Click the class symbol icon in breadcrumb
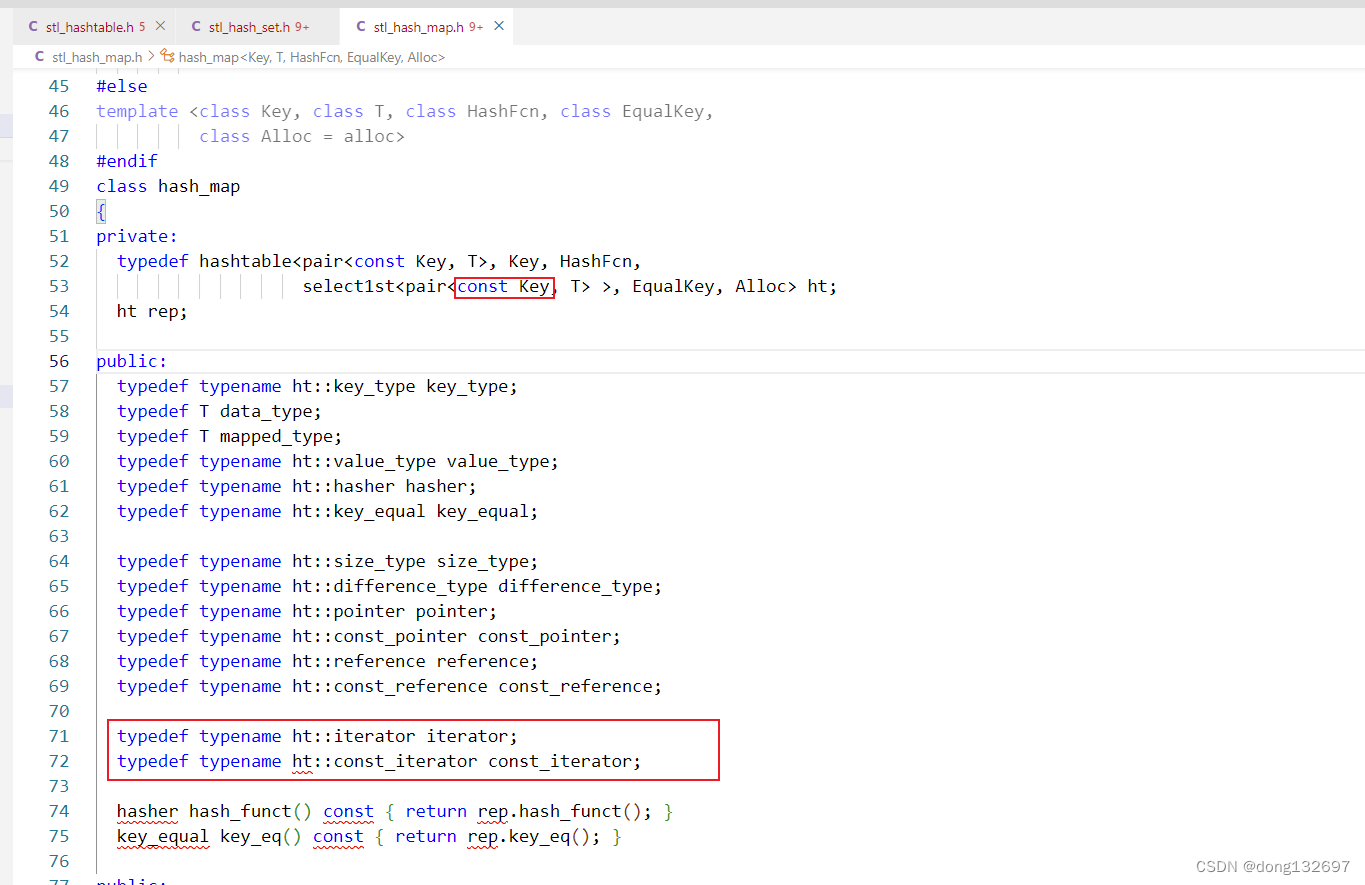 [168, 57]
